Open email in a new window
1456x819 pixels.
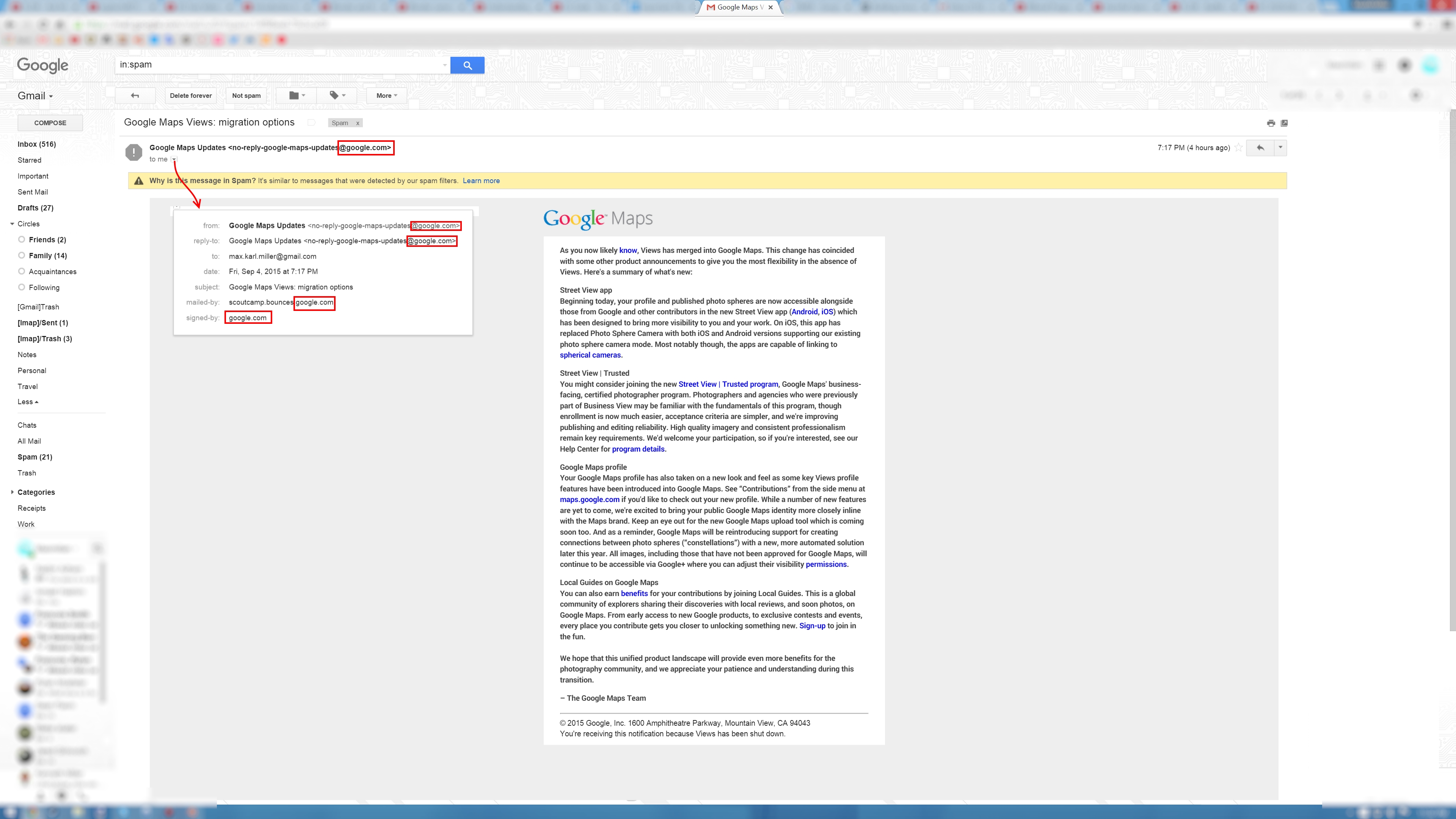[x=1284, y=123]
